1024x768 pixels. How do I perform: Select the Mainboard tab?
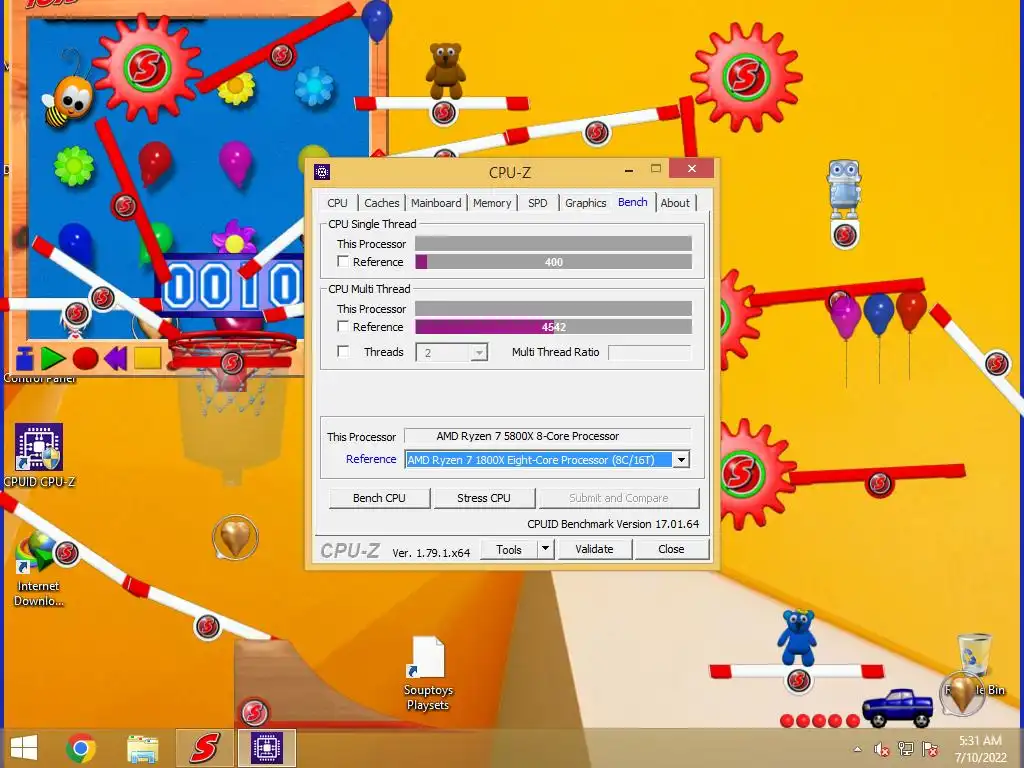point(436,203)
